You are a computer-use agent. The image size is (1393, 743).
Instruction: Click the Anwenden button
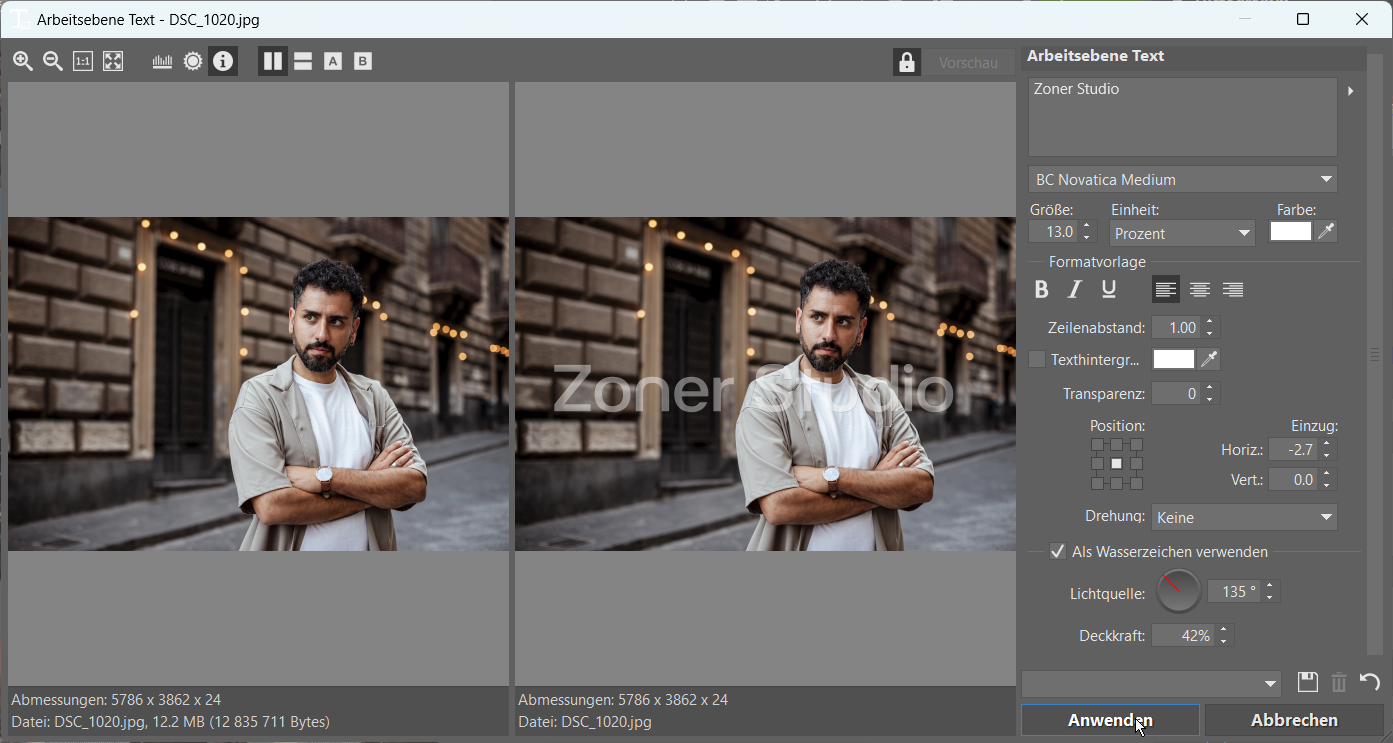(1109, 720)
